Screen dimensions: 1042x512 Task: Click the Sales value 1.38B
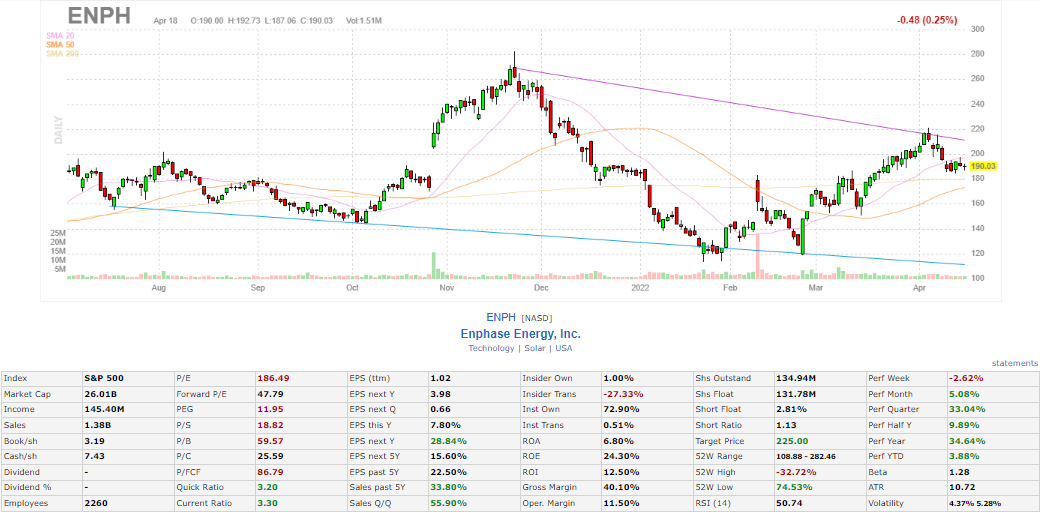[98, 425]
